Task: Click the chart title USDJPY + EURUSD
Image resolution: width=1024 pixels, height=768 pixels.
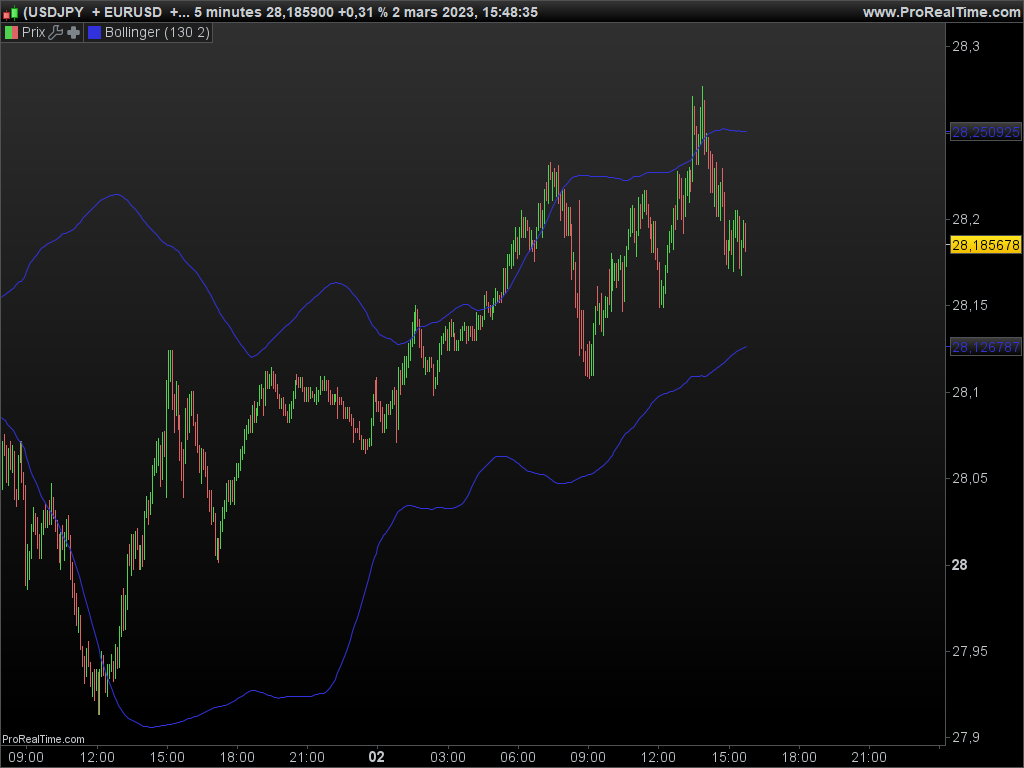Action: pos(93,12)
